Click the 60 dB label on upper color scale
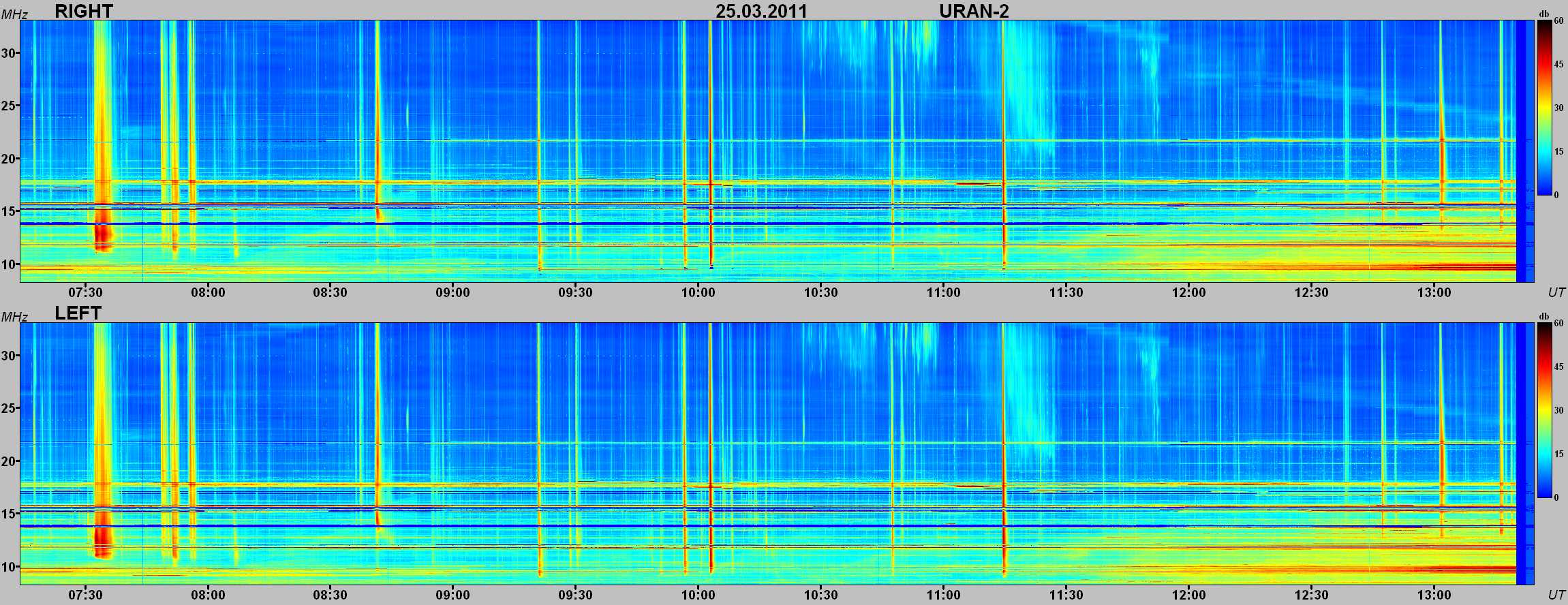 pyautogui.click(x=1558, y=21)
